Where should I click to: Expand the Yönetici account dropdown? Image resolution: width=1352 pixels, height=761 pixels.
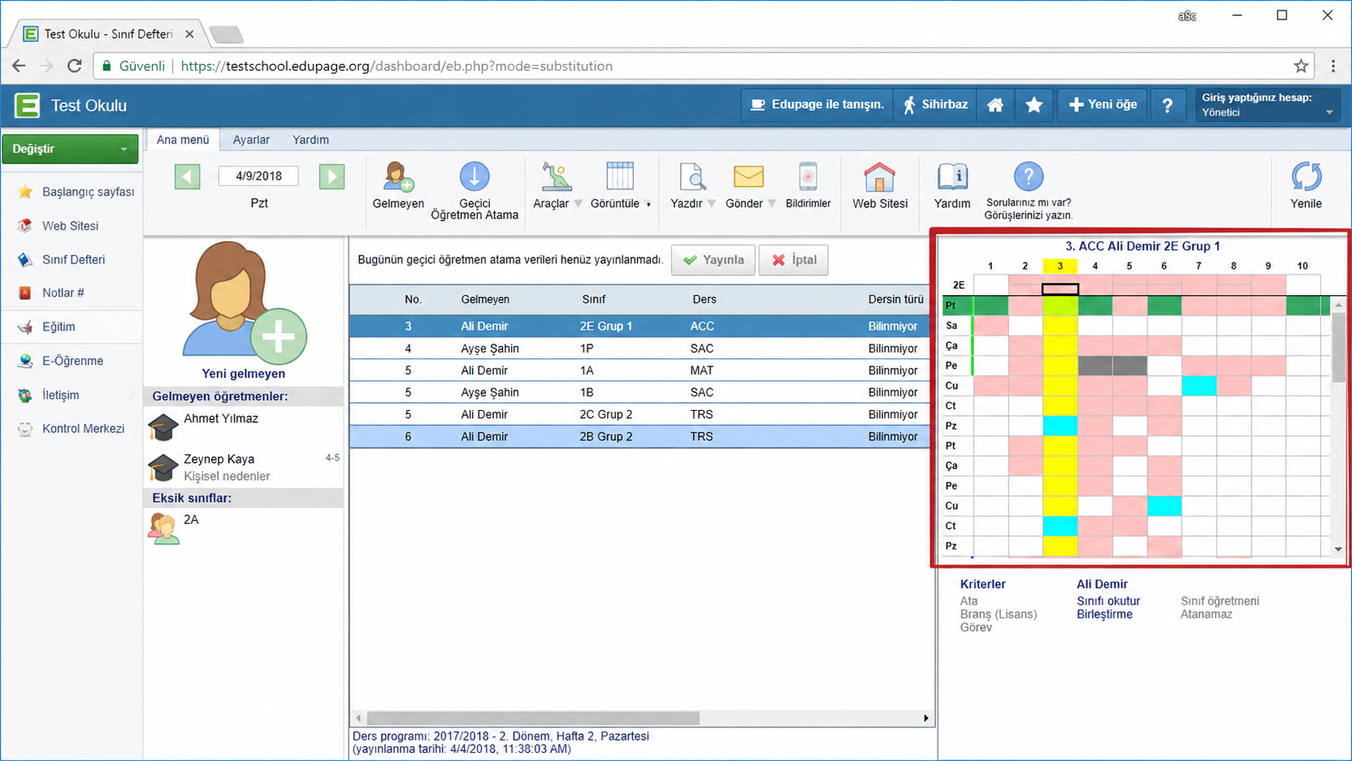point(1267,105)
